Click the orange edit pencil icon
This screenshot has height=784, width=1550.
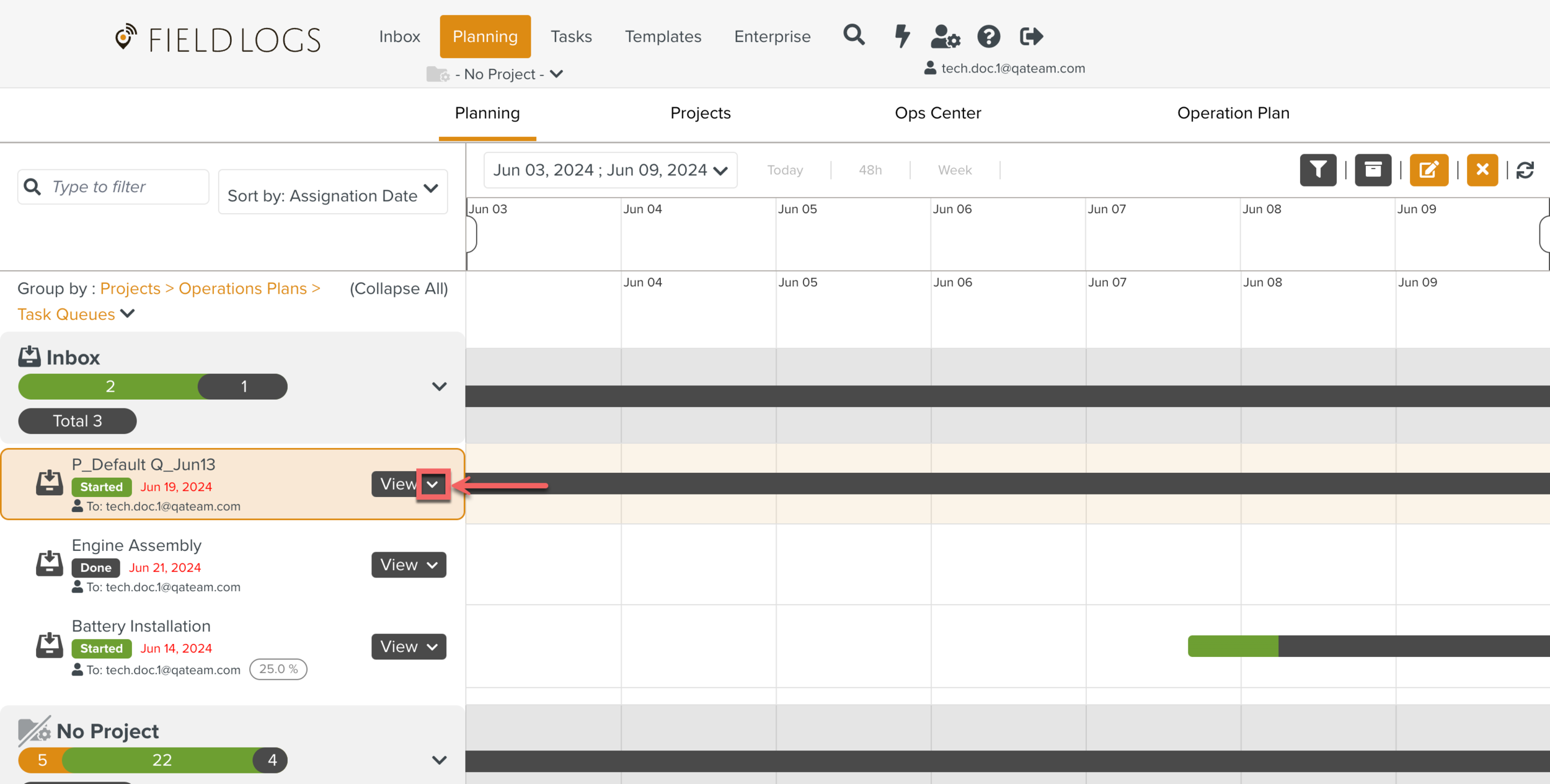pyautogui.click(x=1428, y=170)
